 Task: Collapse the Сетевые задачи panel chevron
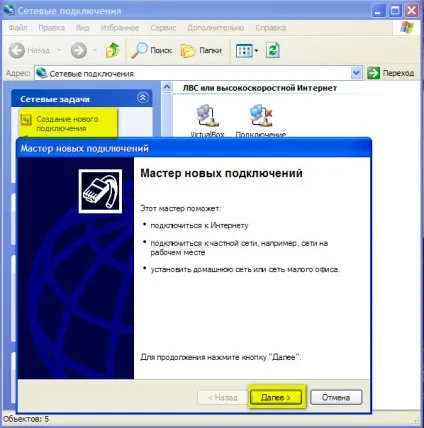click(143, 98)
